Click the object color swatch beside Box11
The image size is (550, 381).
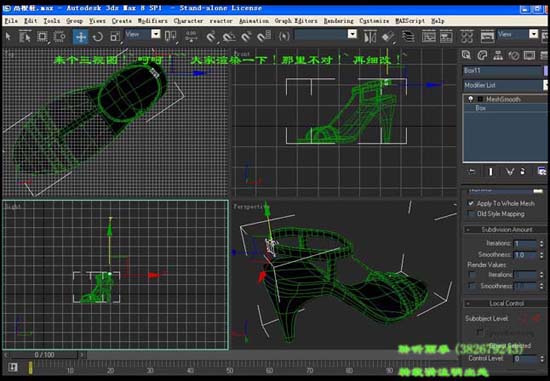pos(546,71)
